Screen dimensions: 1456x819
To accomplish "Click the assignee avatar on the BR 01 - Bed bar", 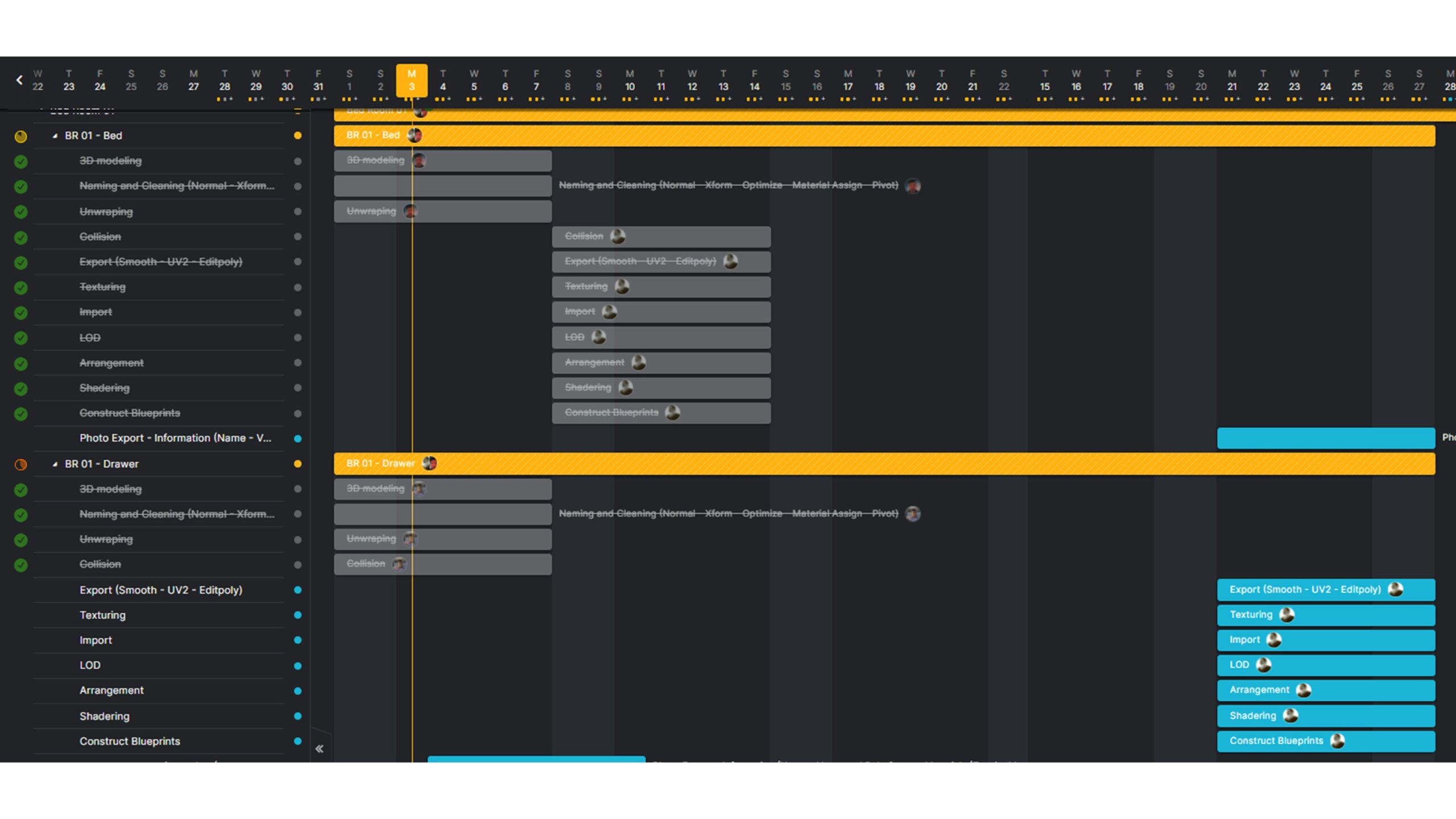I will pyautogui.click(x=415, y=135).
